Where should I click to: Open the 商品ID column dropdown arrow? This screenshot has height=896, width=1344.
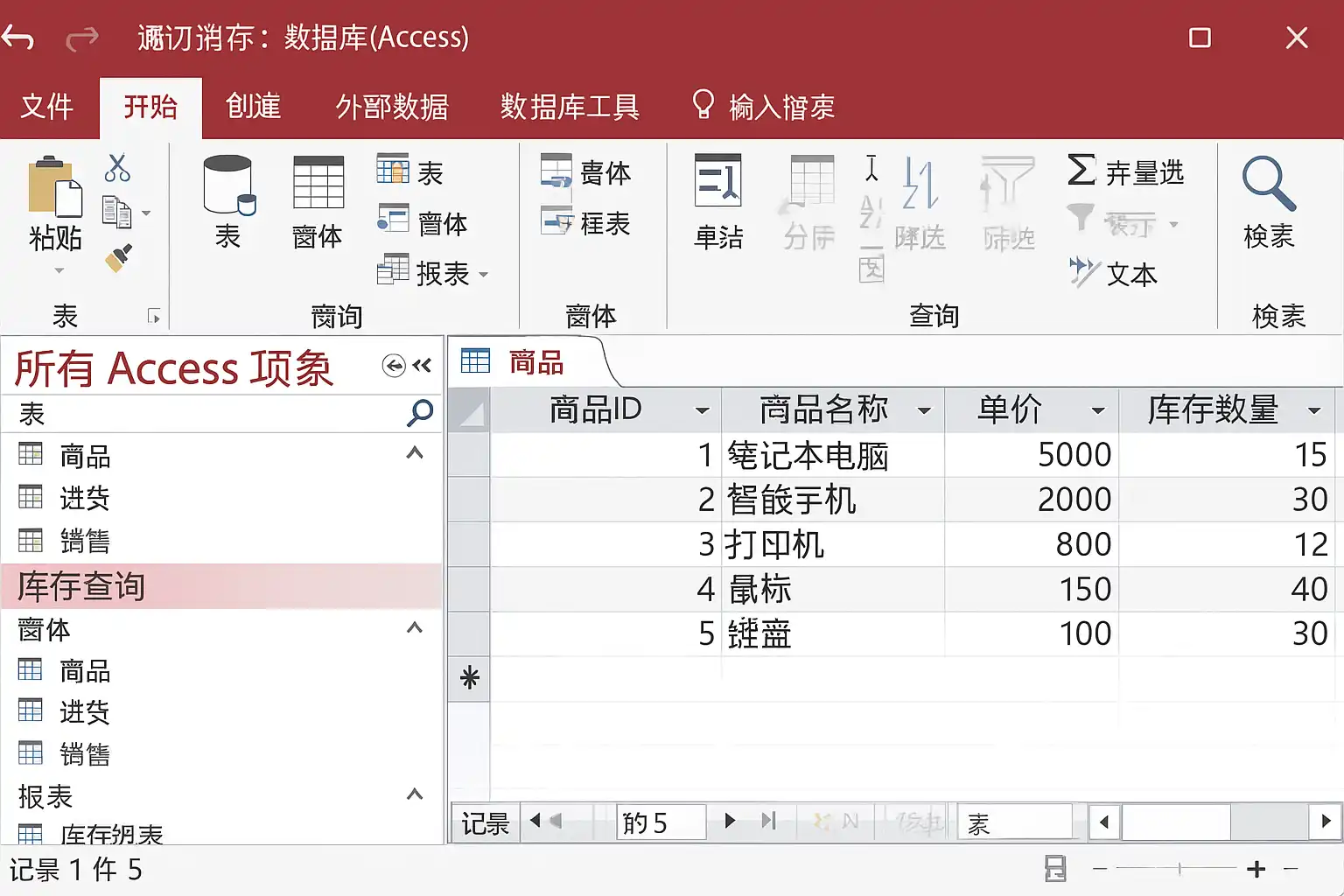point(702,410)
